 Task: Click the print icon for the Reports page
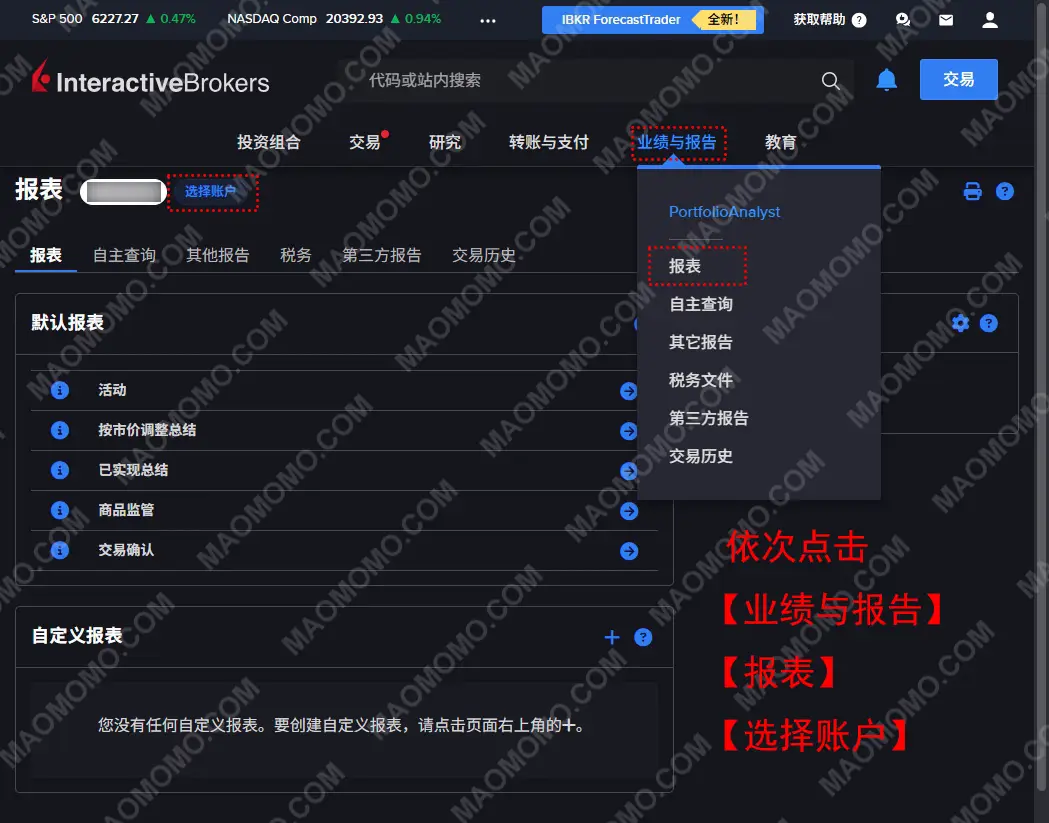point(972,191)
